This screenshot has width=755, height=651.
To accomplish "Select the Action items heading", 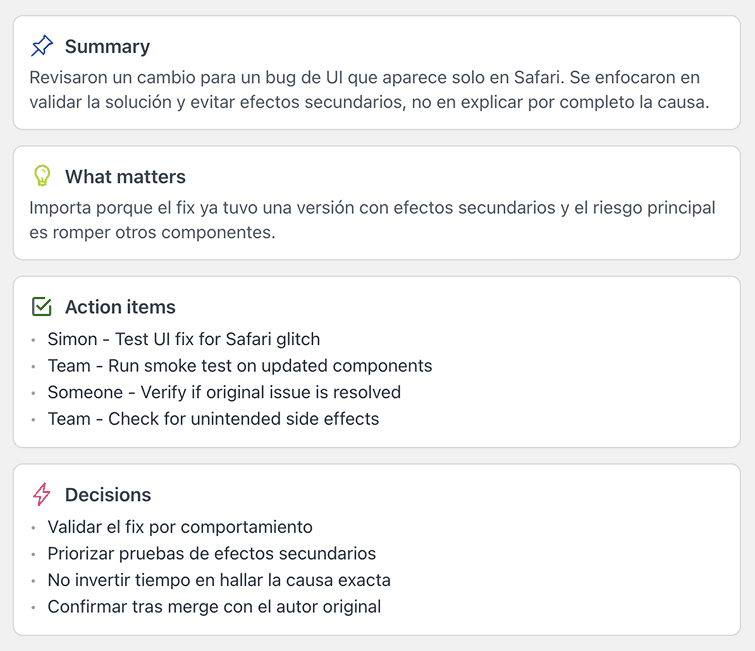I will pyautogui.click(x=120, y=307).
